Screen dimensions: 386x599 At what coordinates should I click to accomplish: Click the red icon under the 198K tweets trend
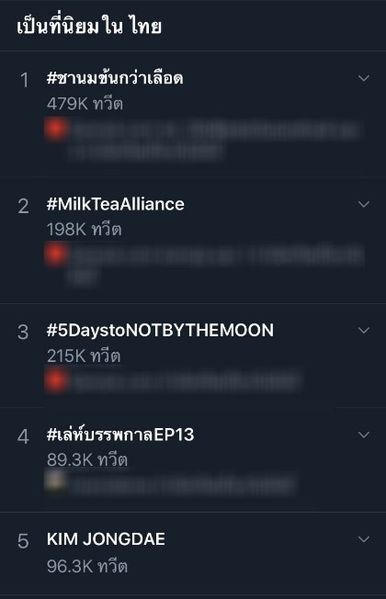point(57,255)
